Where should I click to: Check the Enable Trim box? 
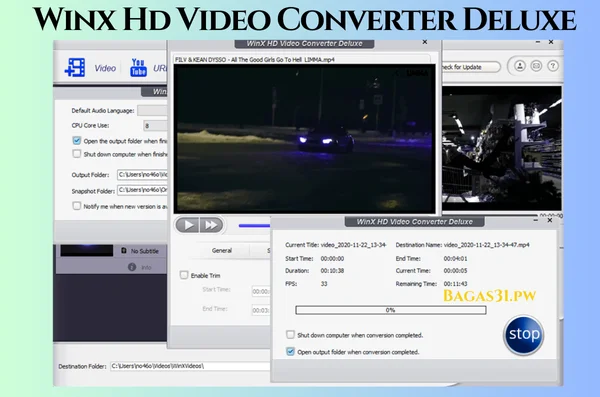184,275
